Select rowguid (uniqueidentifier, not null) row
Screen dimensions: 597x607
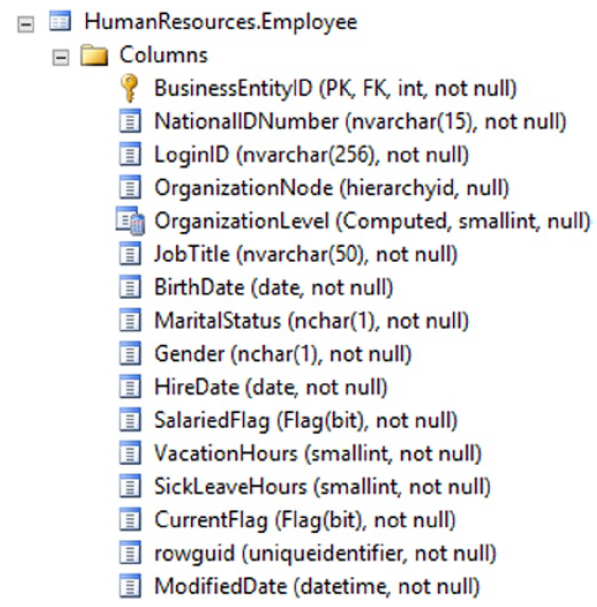[x=325, y=554]
